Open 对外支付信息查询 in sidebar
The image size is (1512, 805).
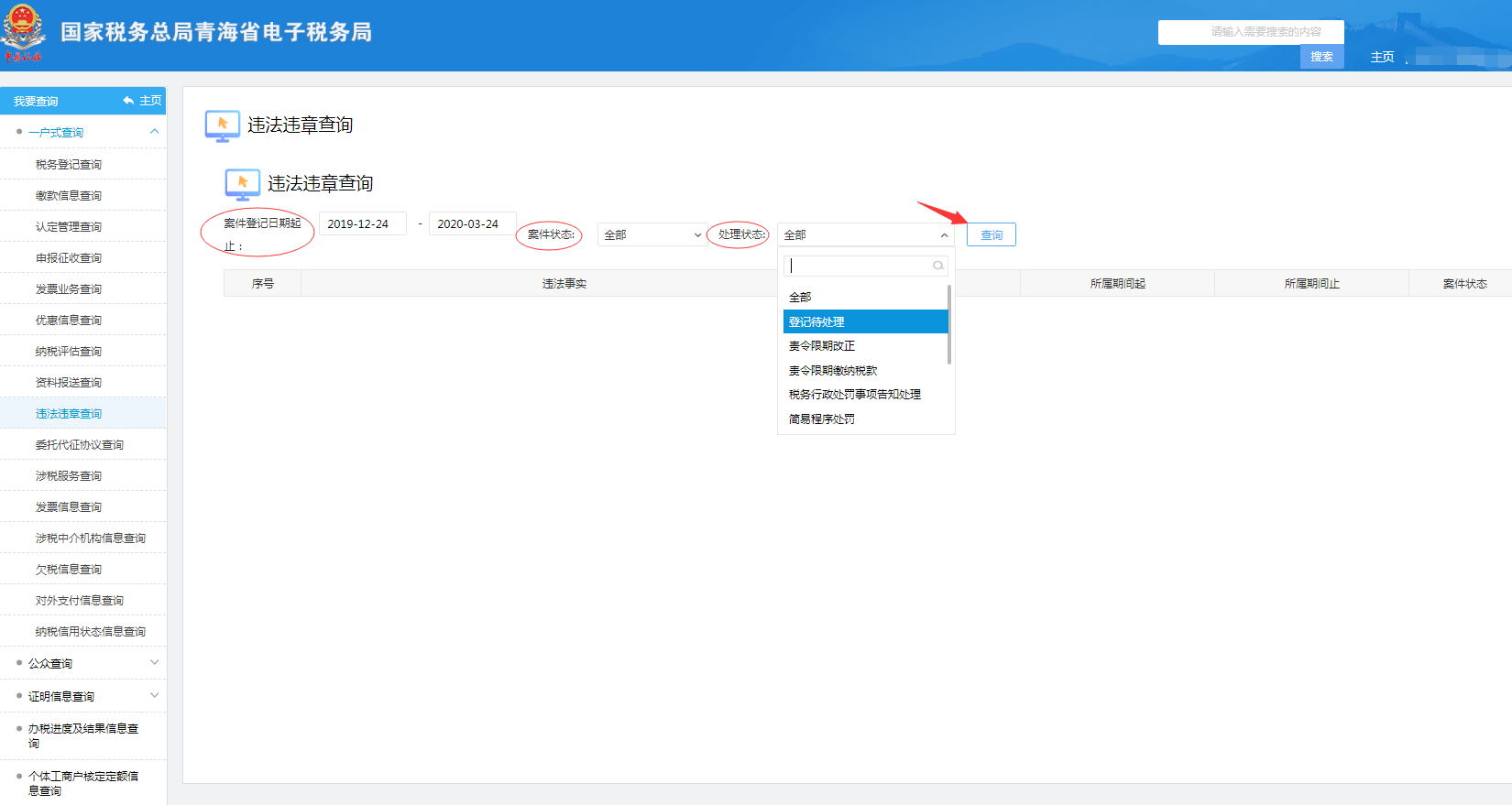pos(80,601)
